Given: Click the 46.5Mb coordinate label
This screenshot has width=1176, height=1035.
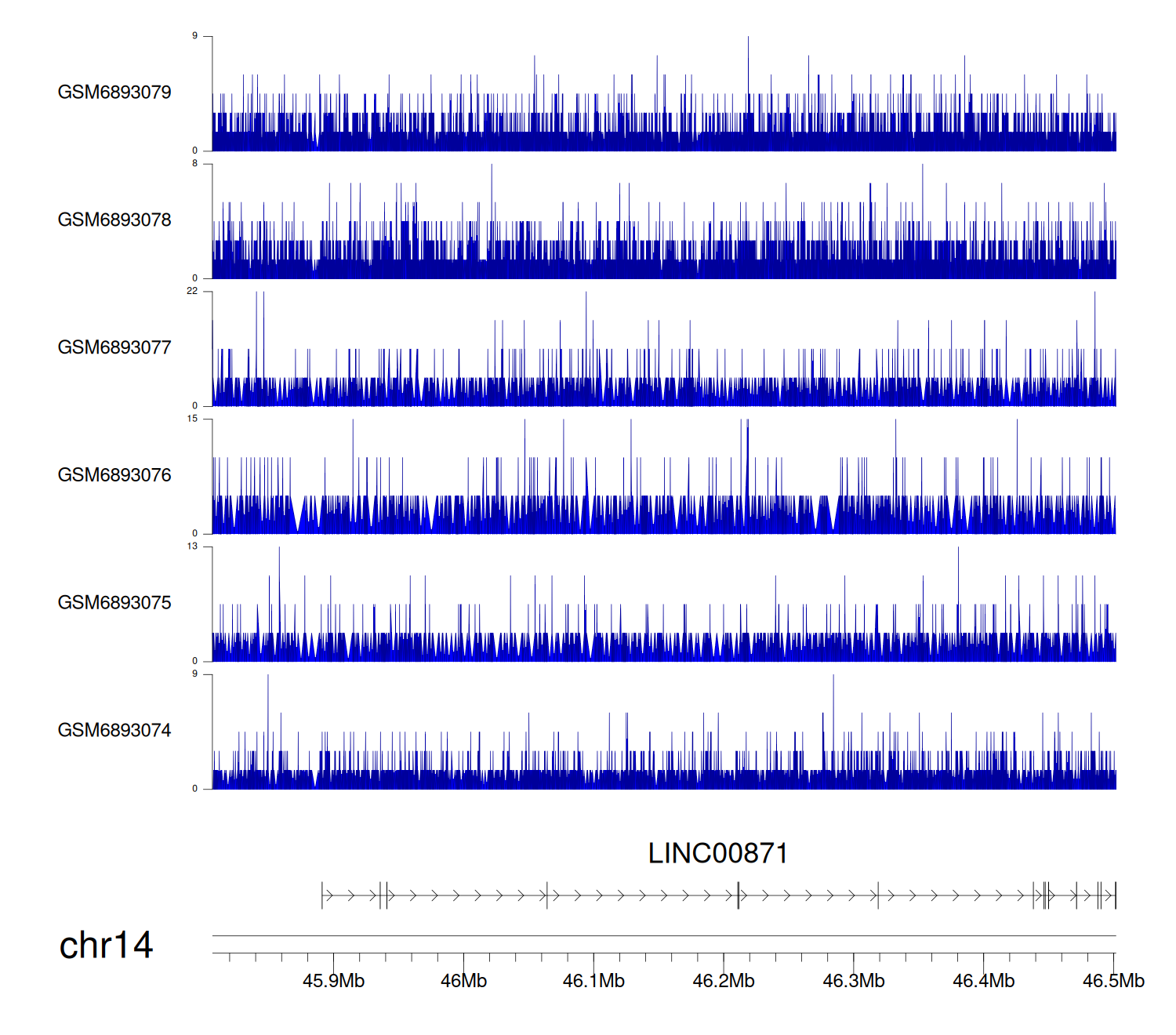Looking at the screenshot, I should (1113, 982).
